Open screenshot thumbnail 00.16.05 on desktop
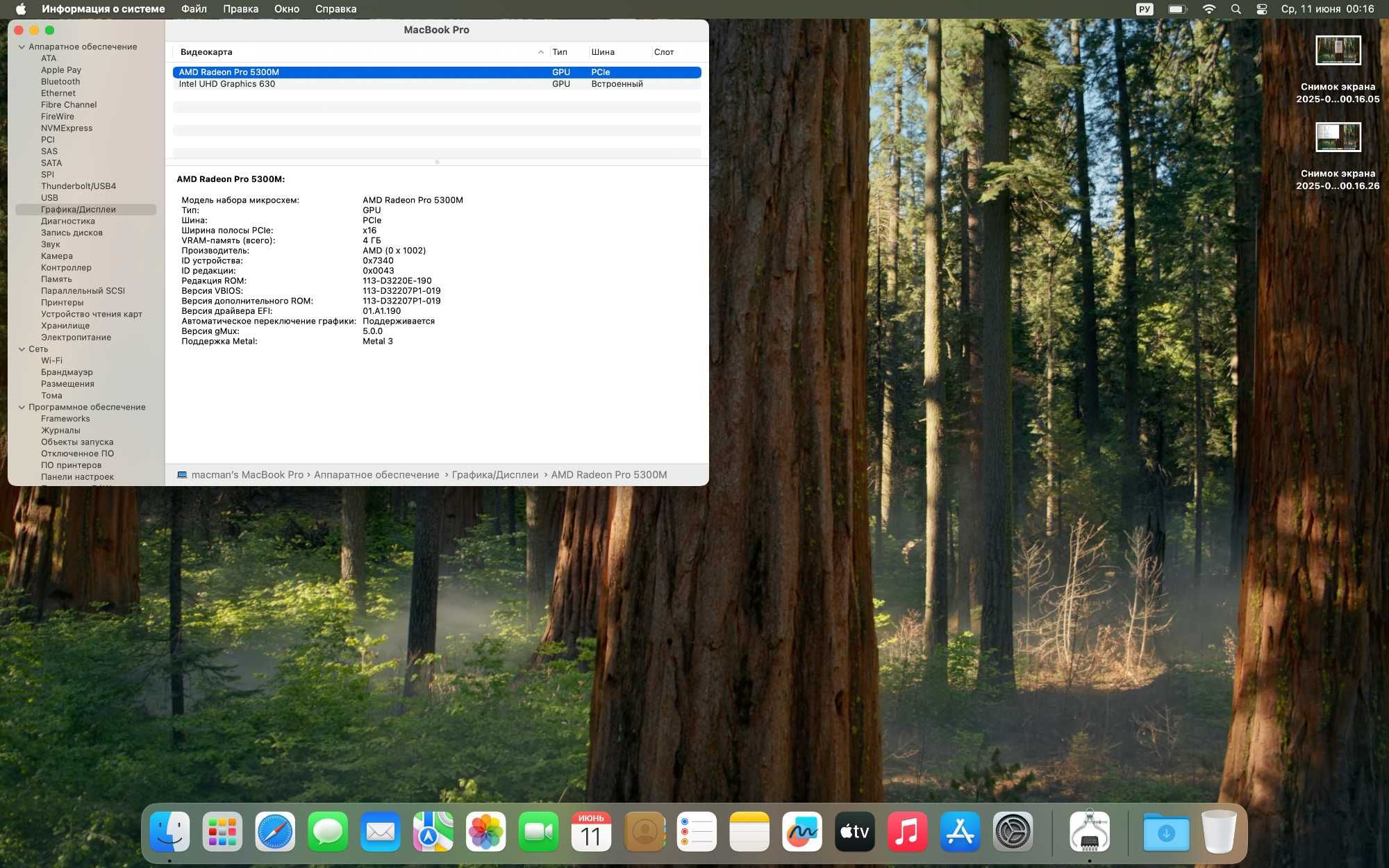The image size is (1389, 868). pos(1338,51)
